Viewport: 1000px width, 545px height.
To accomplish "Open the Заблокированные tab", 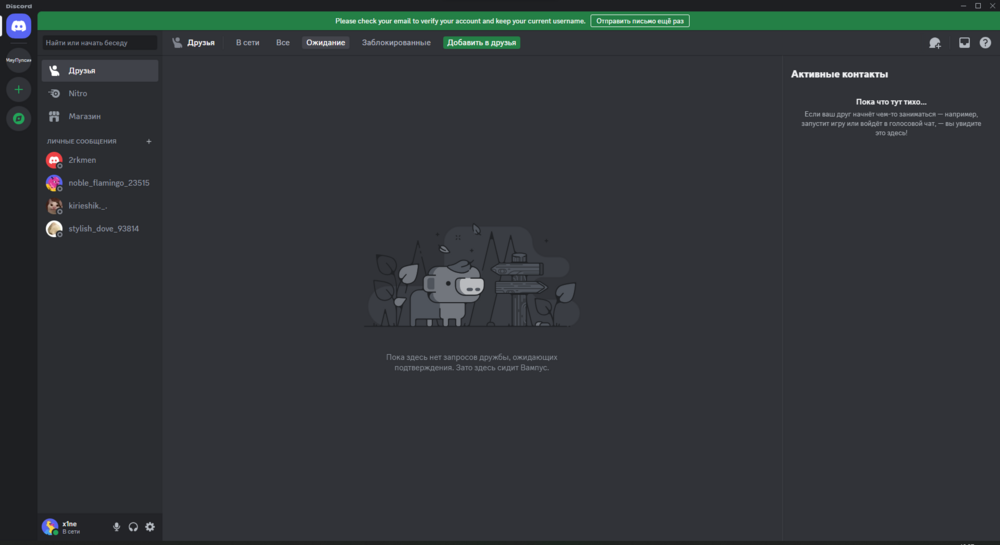I will [x=396, y=43].
